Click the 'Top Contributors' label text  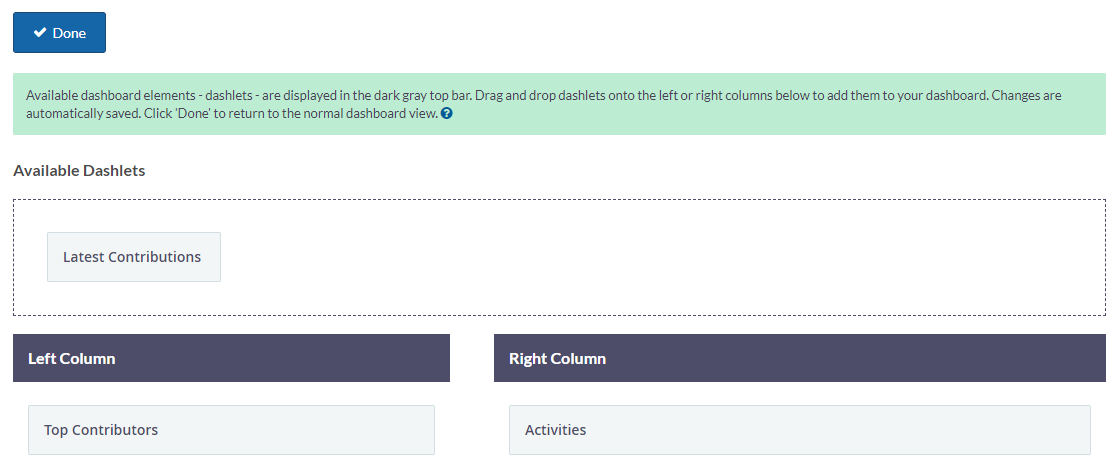101,430
